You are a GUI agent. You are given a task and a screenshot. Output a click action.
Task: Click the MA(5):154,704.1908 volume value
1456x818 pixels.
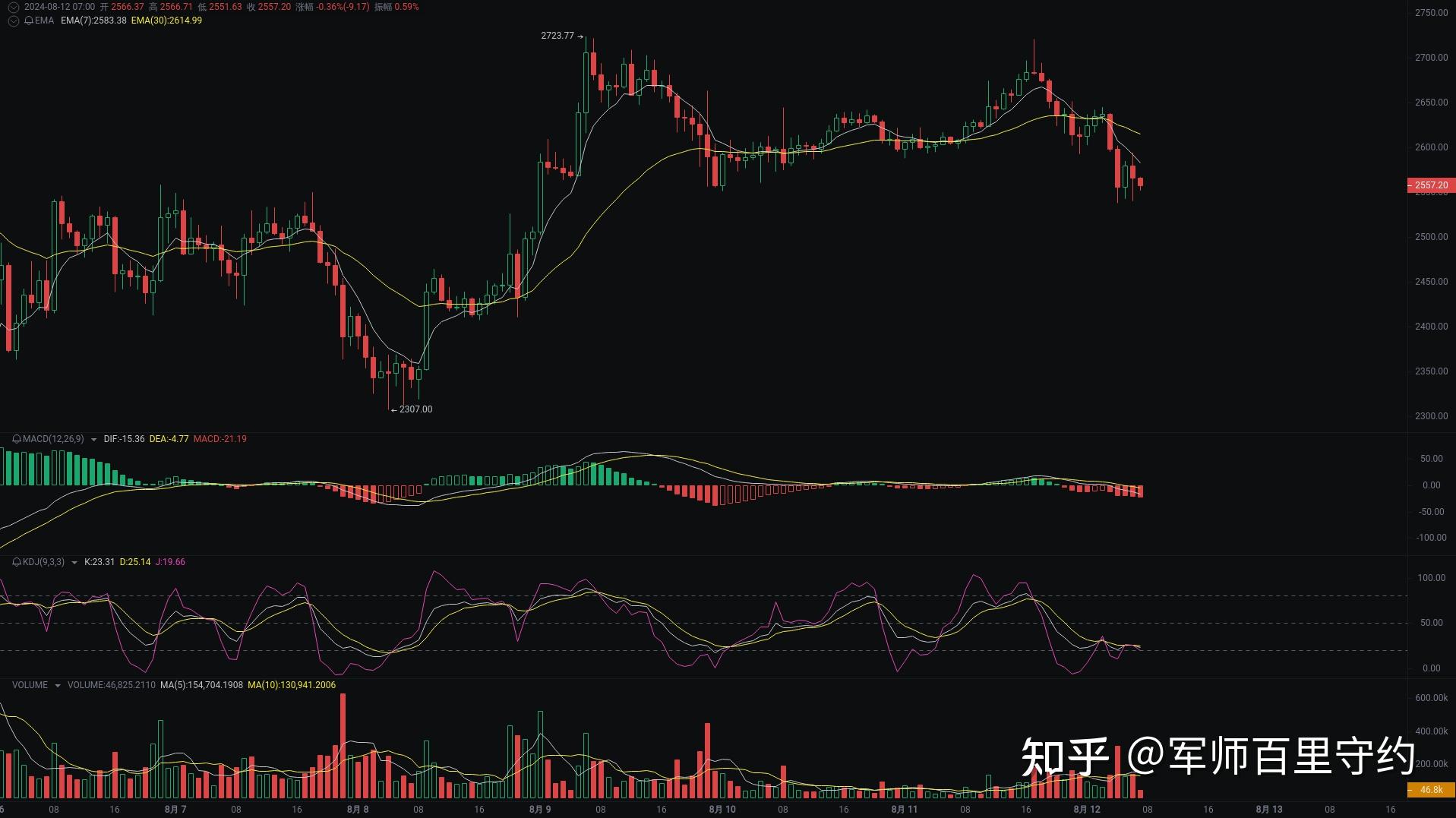tap(201, 685)
